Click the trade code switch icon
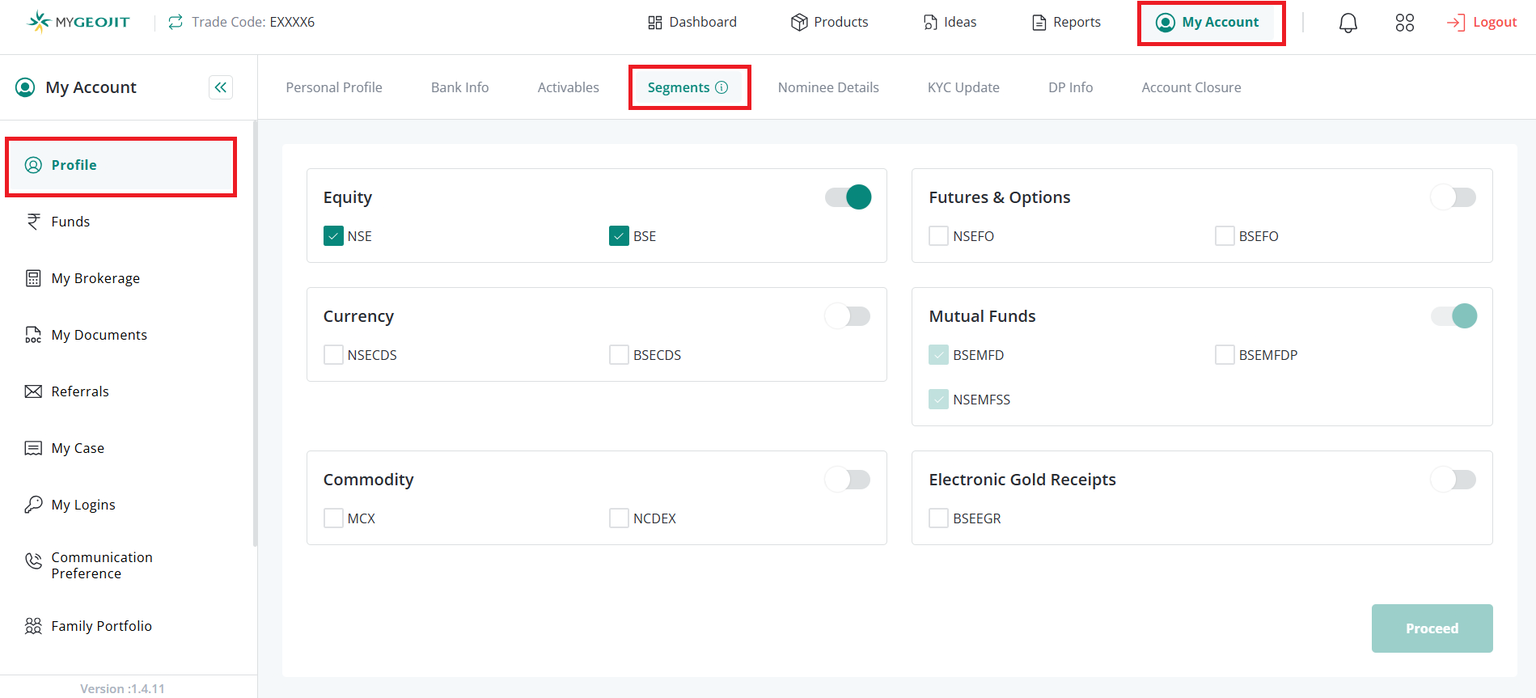The height and width of the screenshot is (698, 1536). point(176,22)
